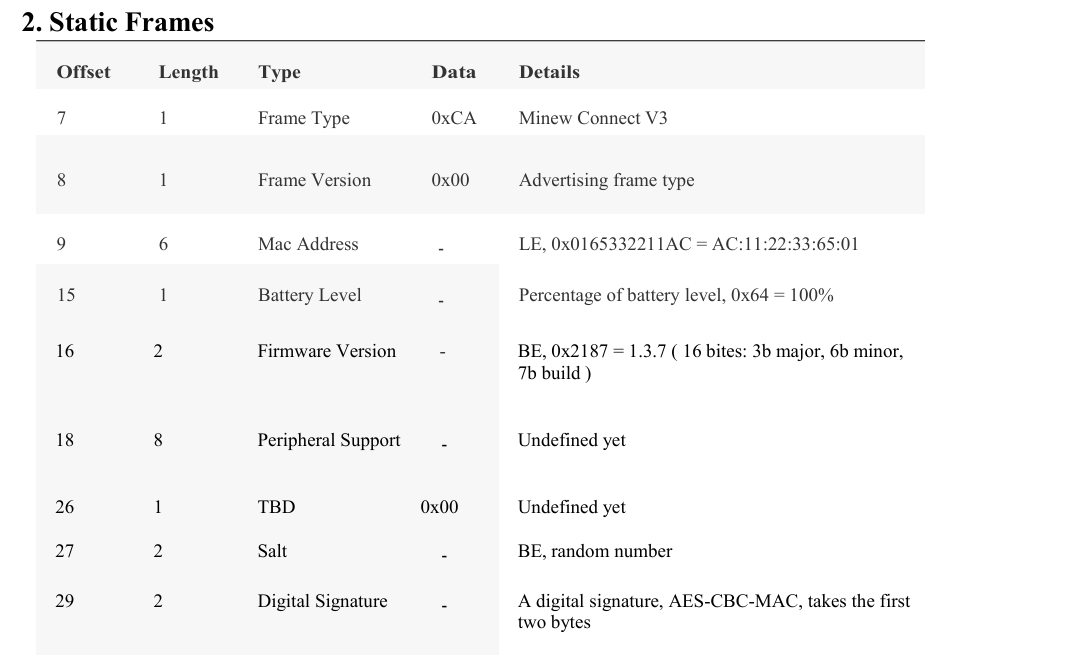Select the Frame Type cell
The width and height of the screenshot is (1072, 656).
[x=304, y=118]
